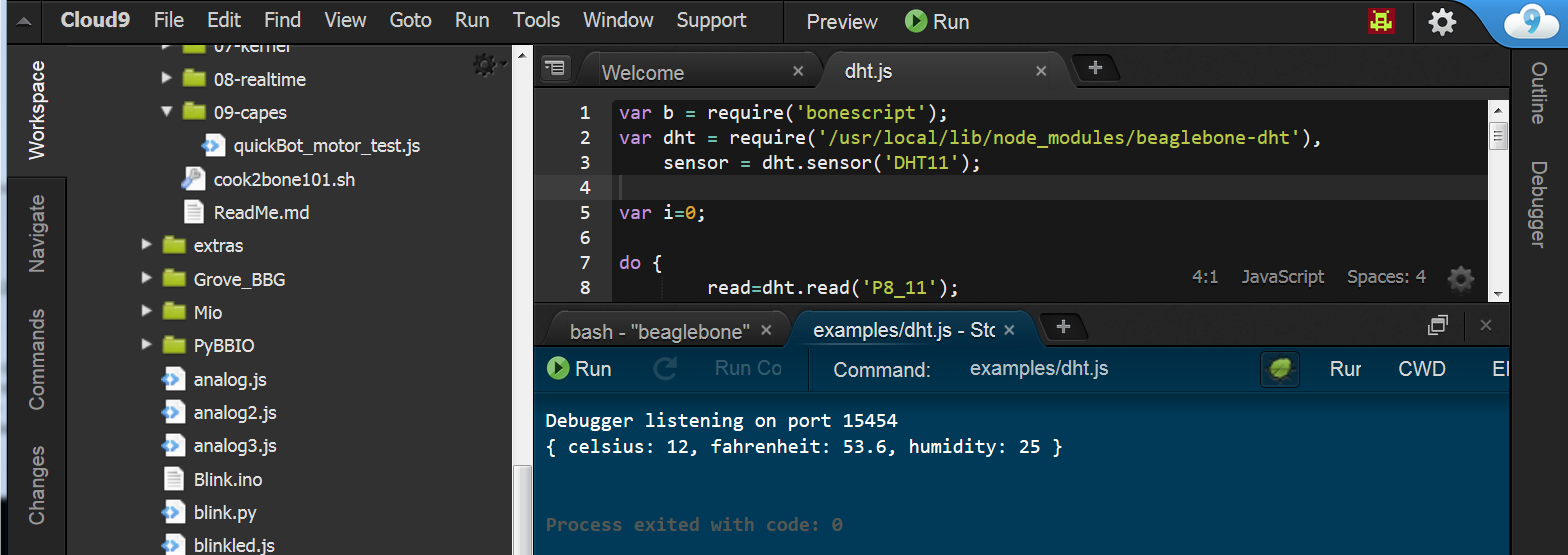Image resolution: width=1568 pixels, height=555 pixels.
Task: Add a new editor tab with the plus button
Action: [x=1095, y=68]
